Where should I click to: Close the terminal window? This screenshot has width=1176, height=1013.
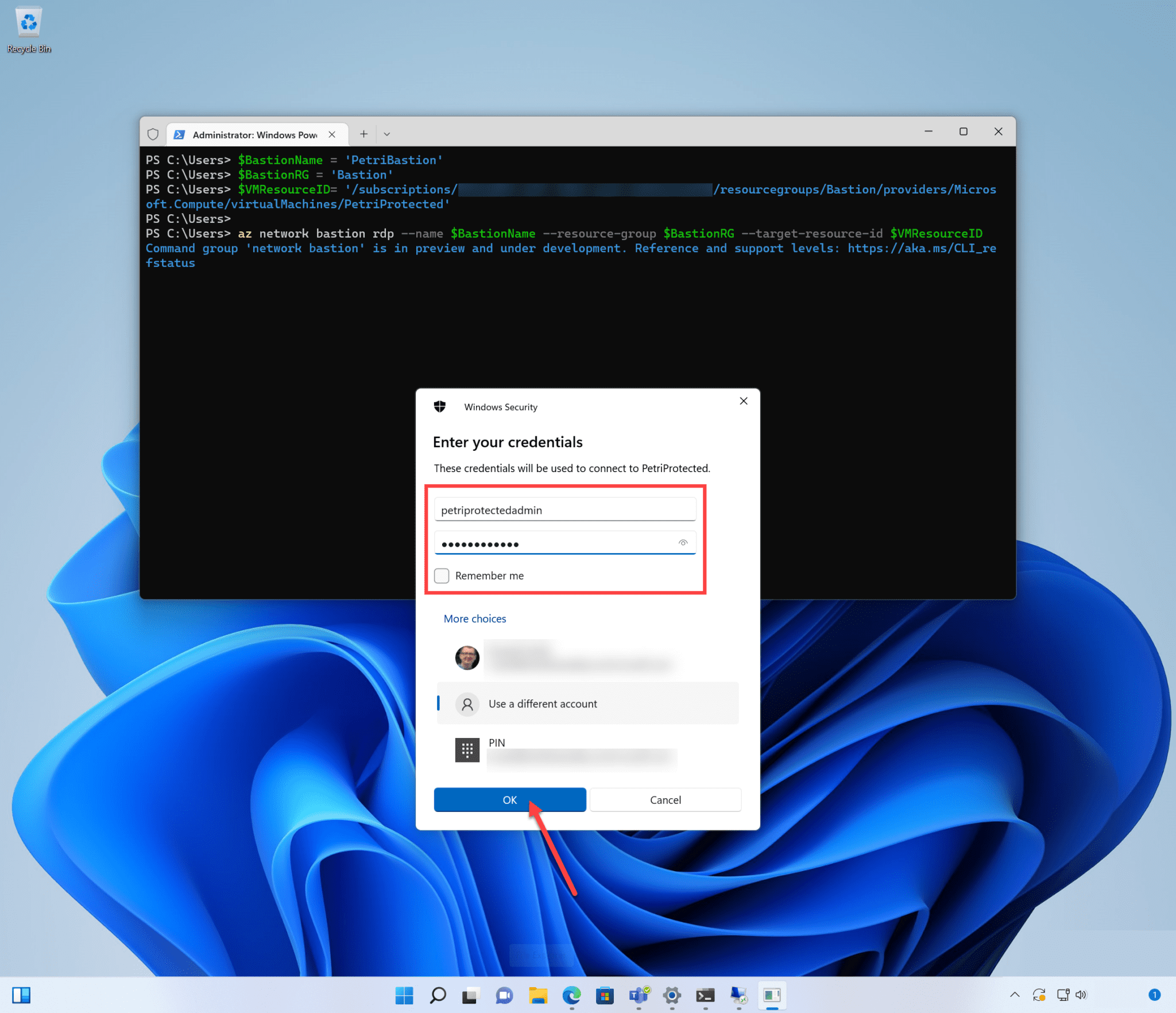click(x=998, y=132)
